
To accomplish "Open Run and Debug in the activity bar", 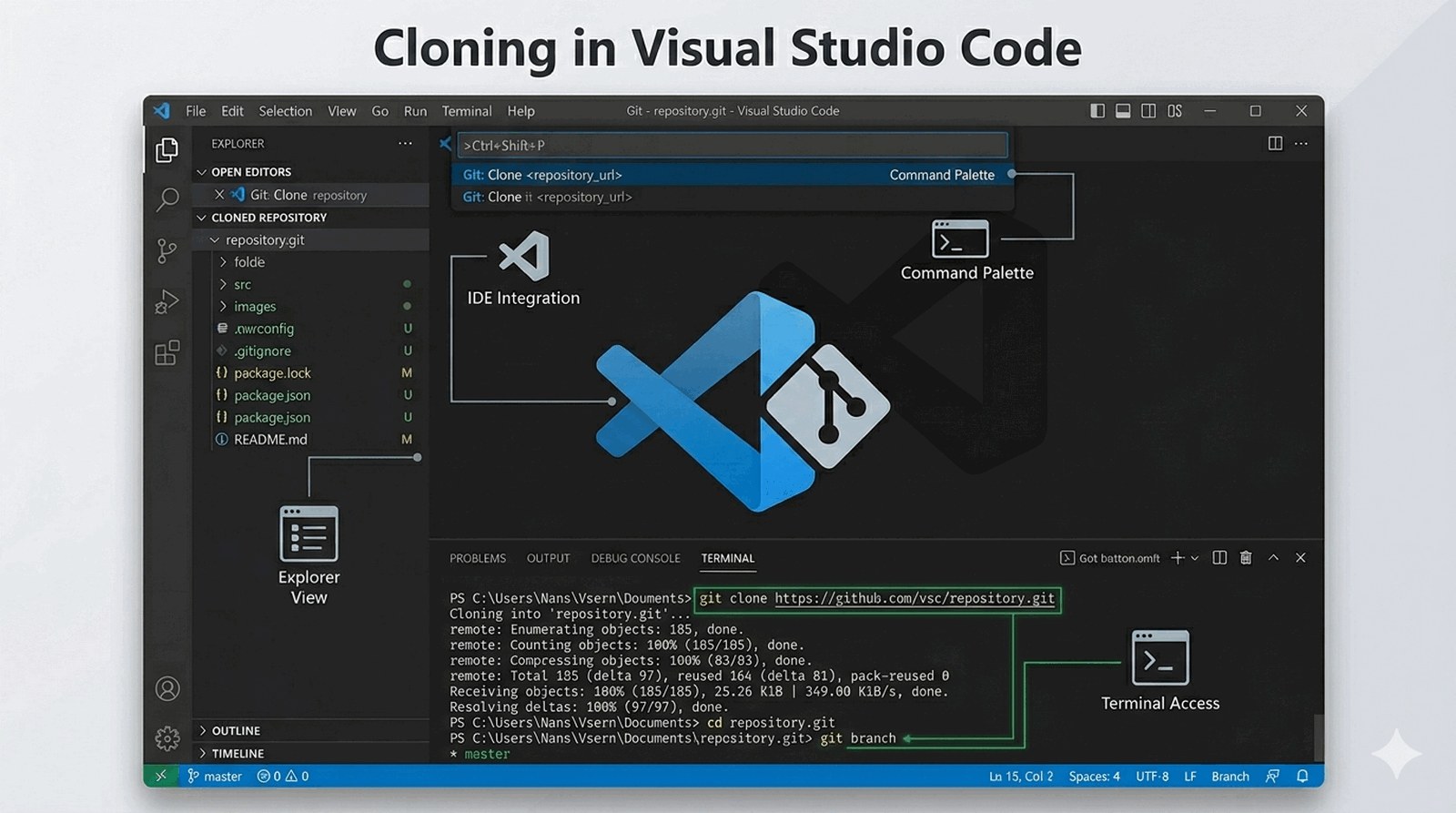I will (x=167, y=301).
